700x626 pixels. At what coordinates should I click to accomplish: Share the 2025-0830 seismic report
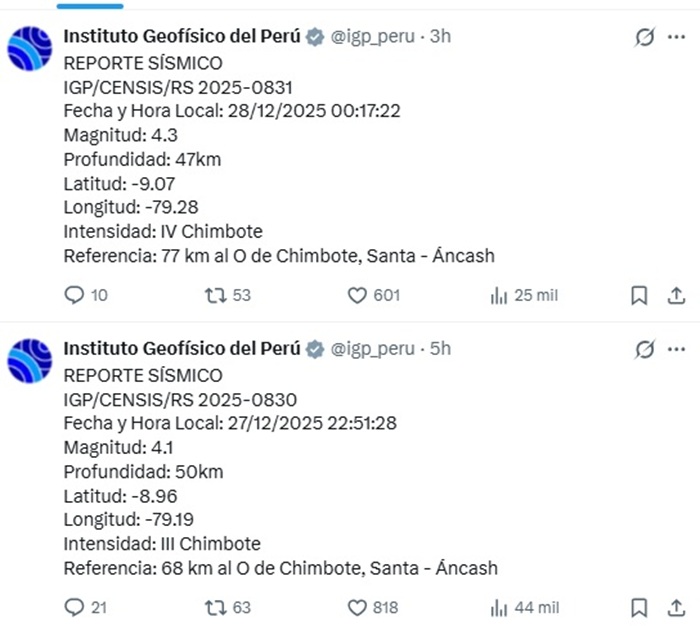point(676,607)
